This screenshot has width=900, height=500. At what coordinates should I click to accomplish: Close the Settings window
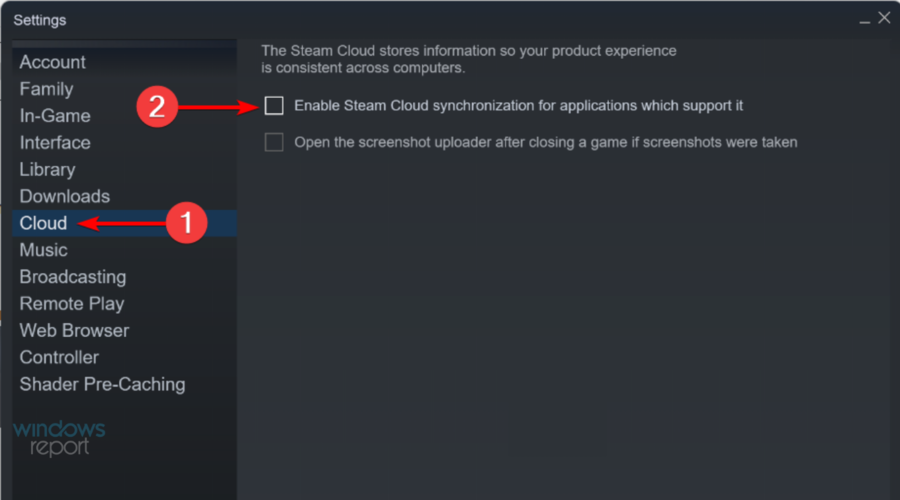point(885,18)
